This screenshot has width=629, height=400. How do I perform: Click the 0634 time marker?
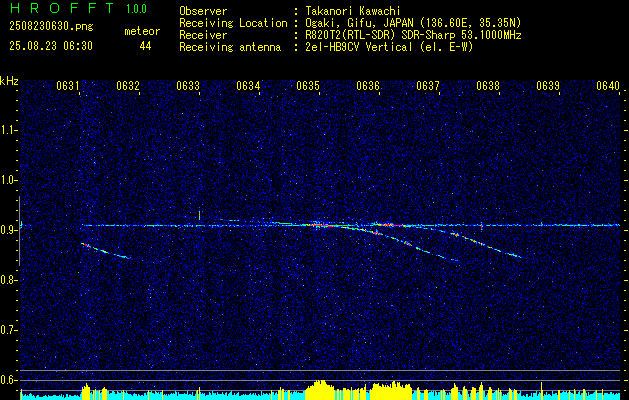(248, 85)
